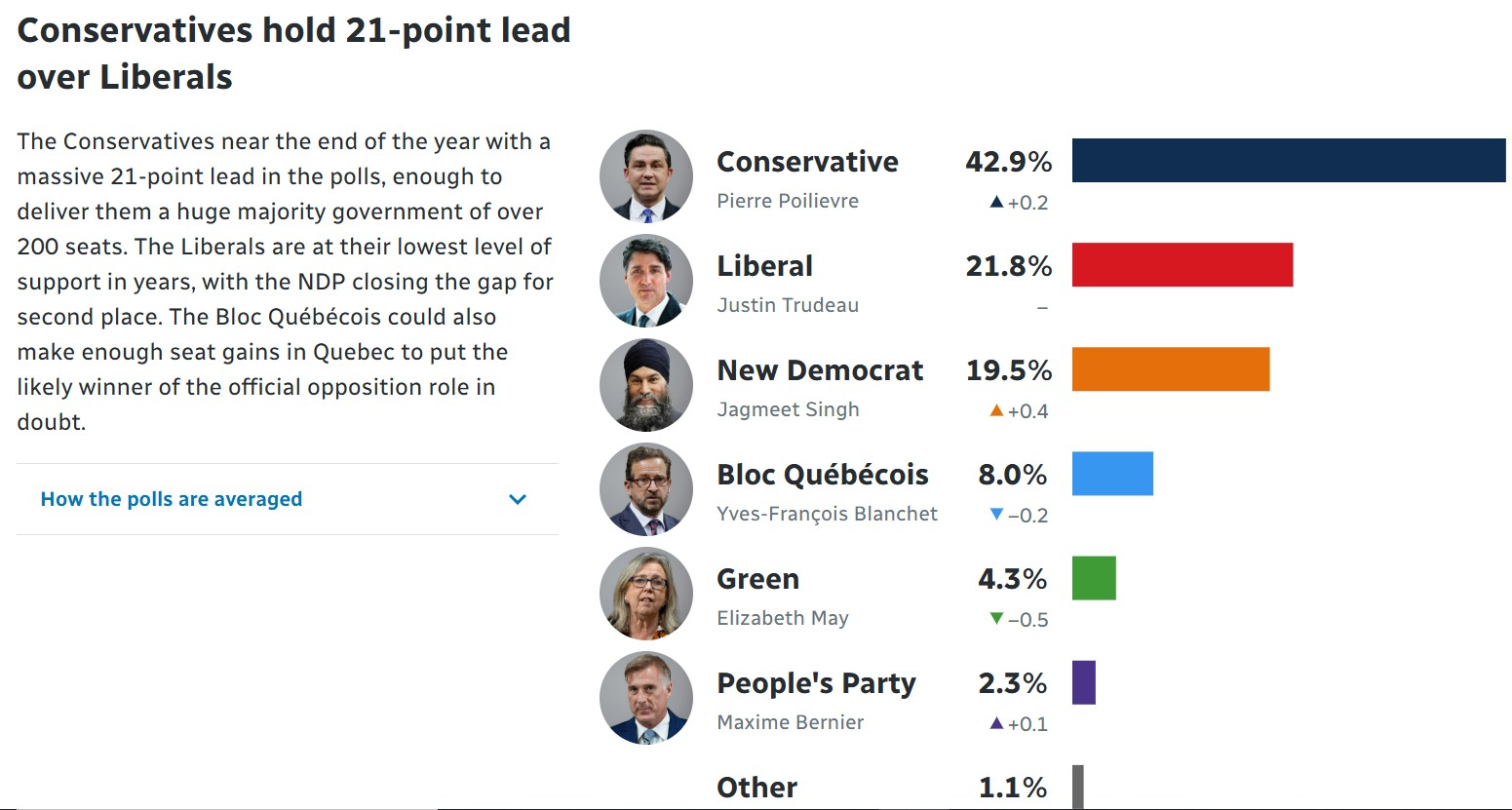This screenshot has height=810, width=1512.
Task: Click Pierre Poilievre's portrait photo
Action: [646, 176]
